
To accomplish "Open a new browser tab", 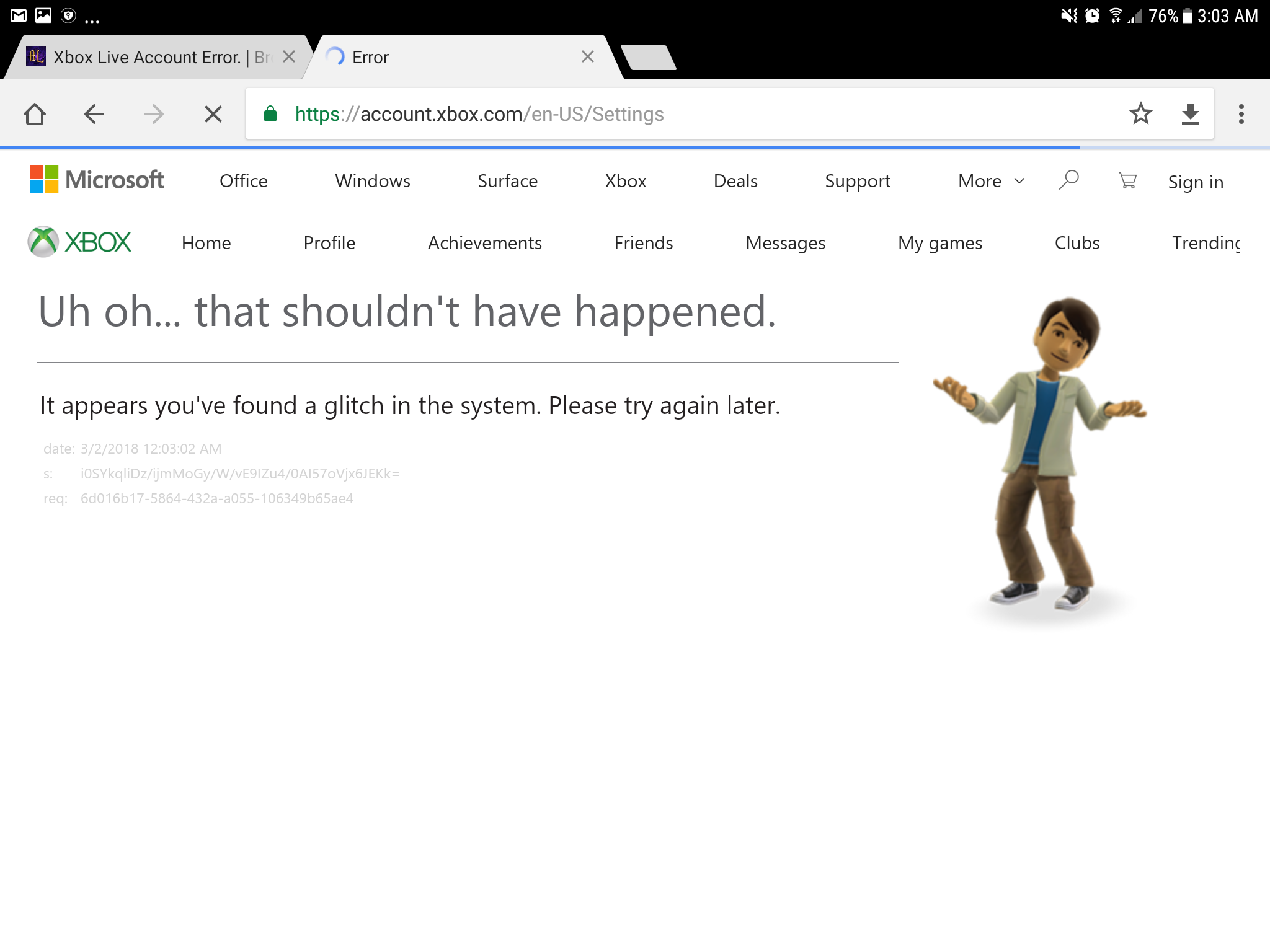I will tap(649, 58).
